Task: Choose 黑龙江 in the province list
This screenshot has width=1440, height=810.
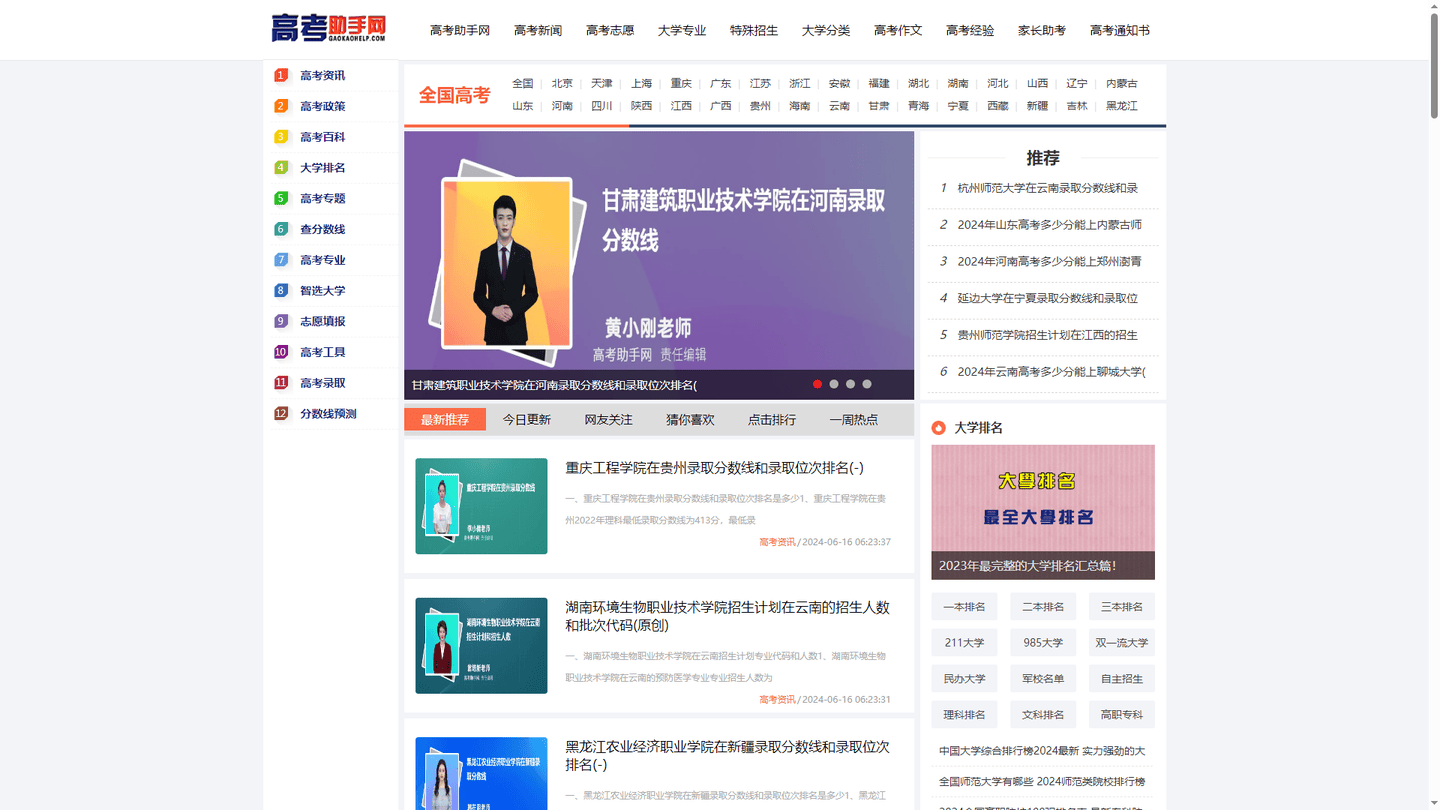Action: coord(1122,106)
